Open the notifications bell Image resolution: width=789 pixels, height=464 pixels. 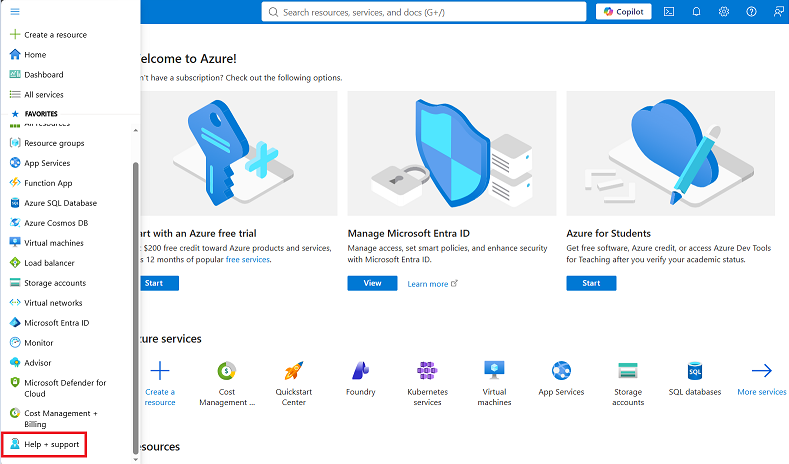point(696,12)
